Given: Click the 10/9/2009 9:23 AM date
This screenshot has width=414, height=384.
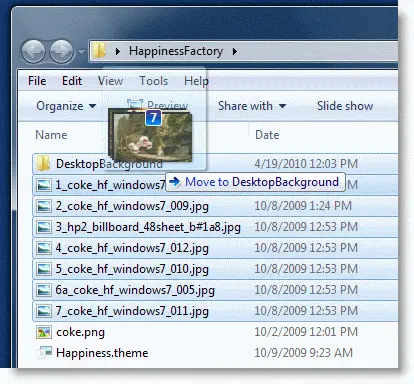Looking at the screenshot, I should coord(303,353).
